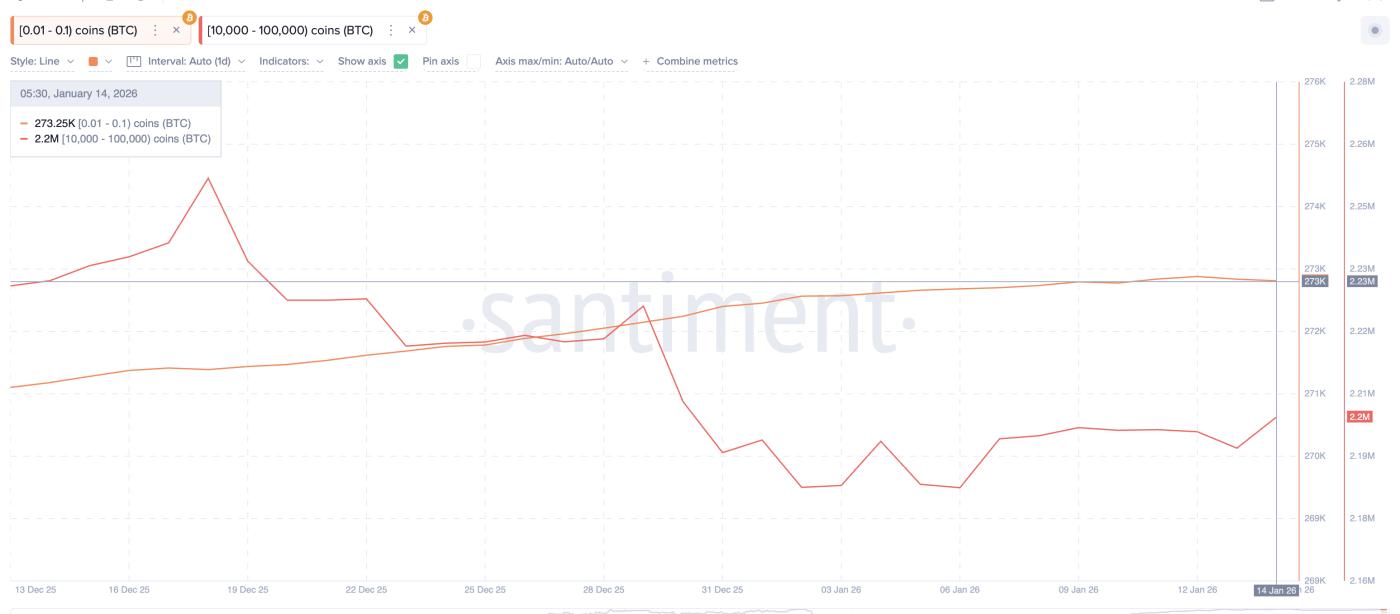Click the interval ruler icon

coord(134,61)
